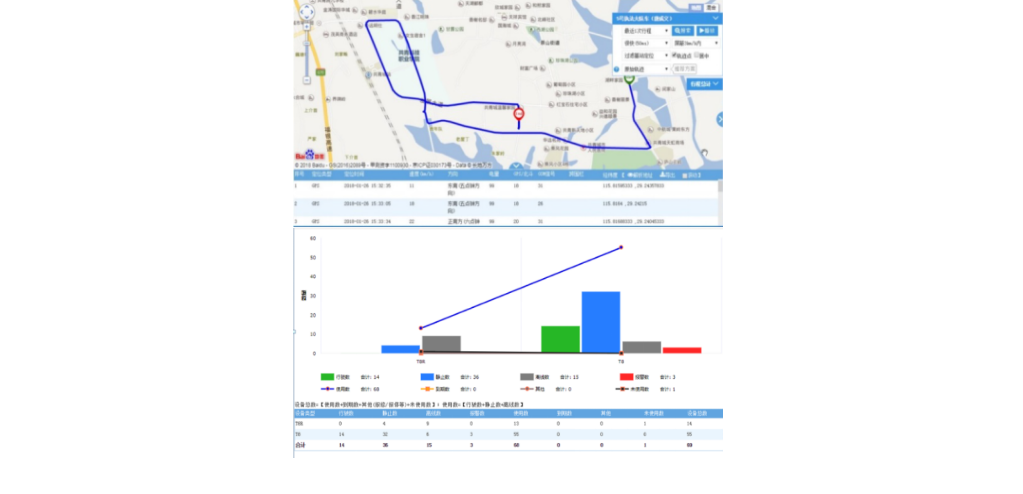Viewport: 1023px width, 494px height.
Task: Click the right-edge blue arrow panel handle
Action: (719, 120)
